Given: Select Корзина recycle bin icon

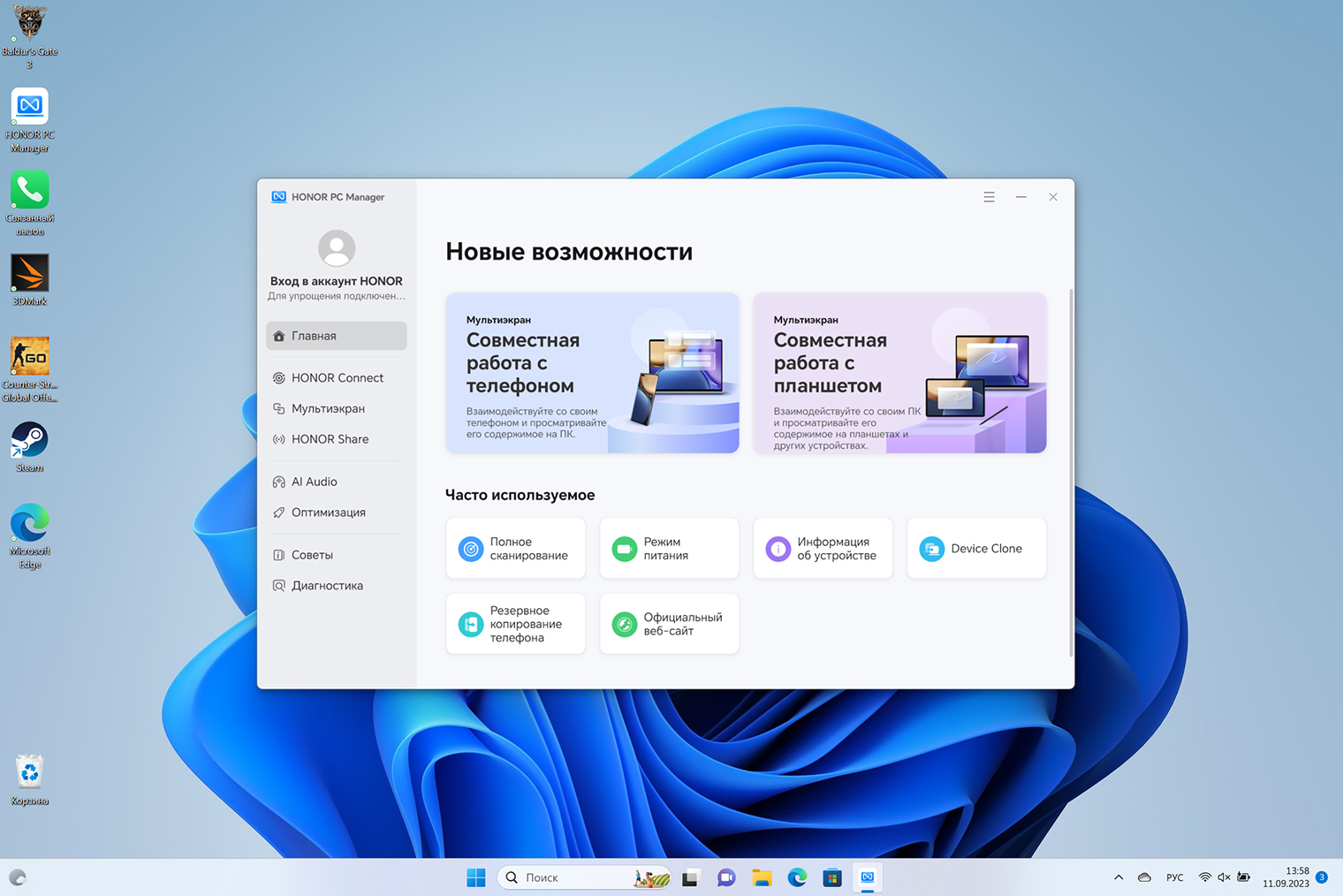Looking at the screenshot, I should [30, 779].
